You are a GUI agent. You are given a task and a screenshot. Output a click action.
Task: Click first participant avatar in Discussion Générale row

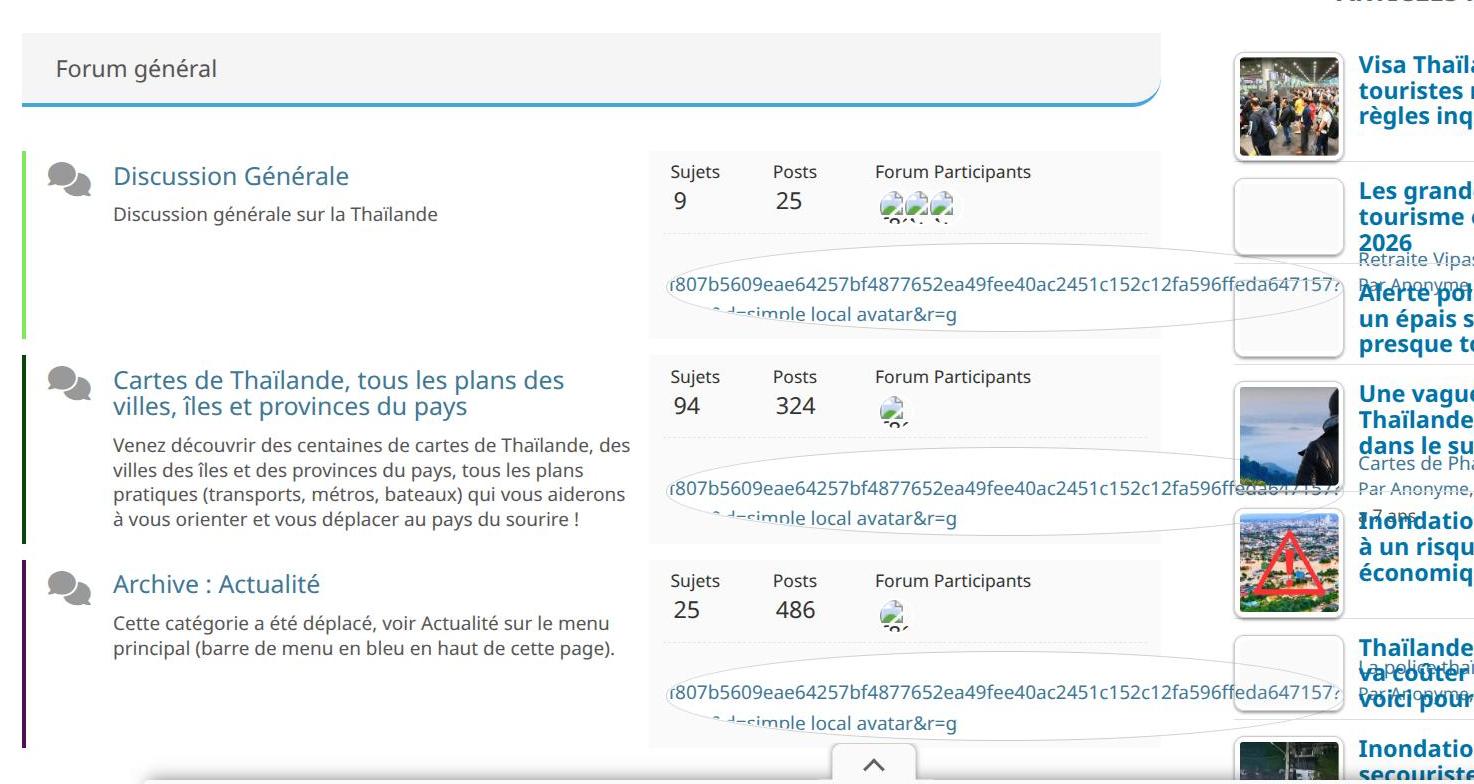(891, 205)
